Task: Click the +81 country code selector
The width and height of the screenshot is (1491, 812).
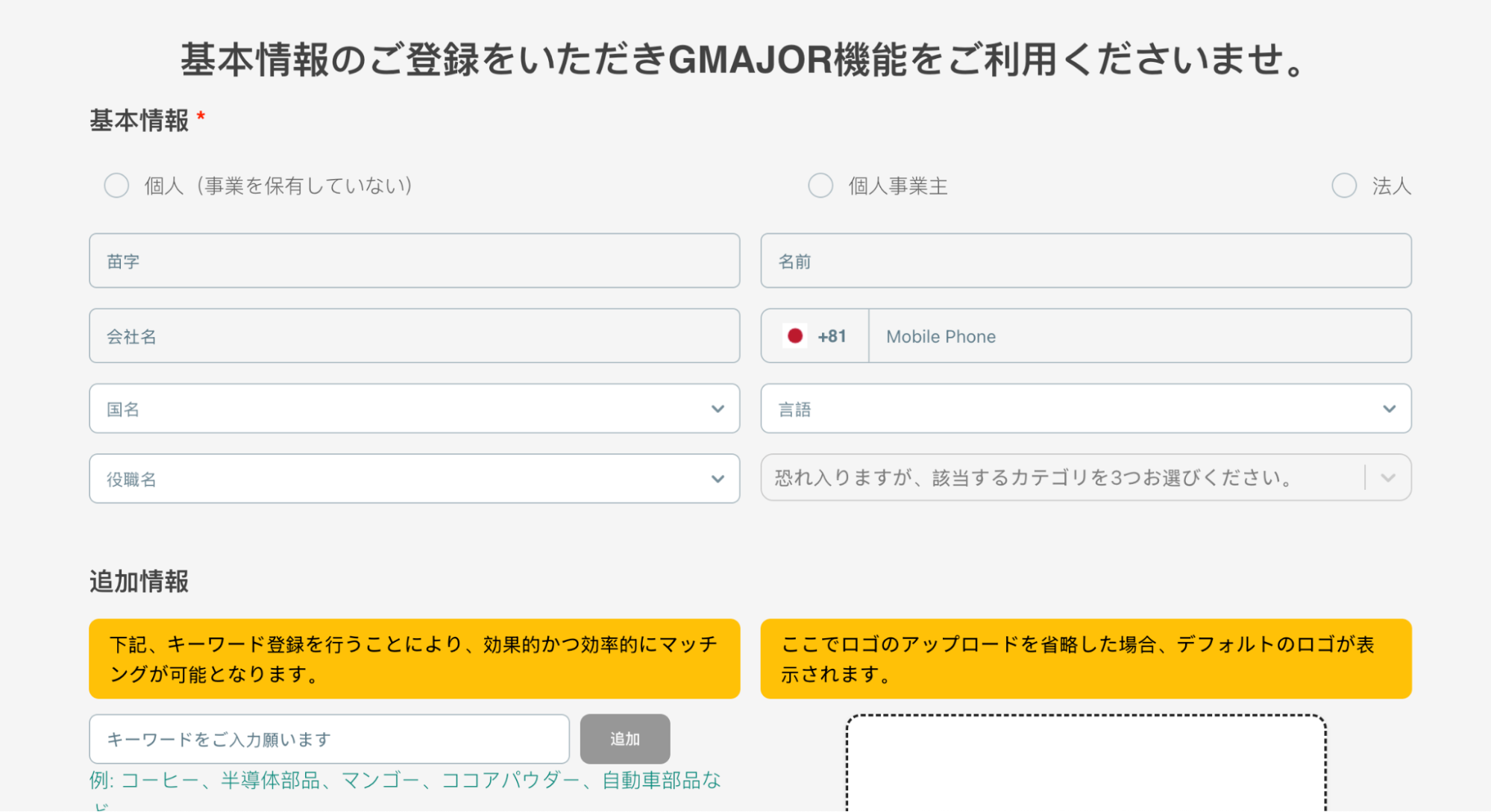Action: [832, 336]
